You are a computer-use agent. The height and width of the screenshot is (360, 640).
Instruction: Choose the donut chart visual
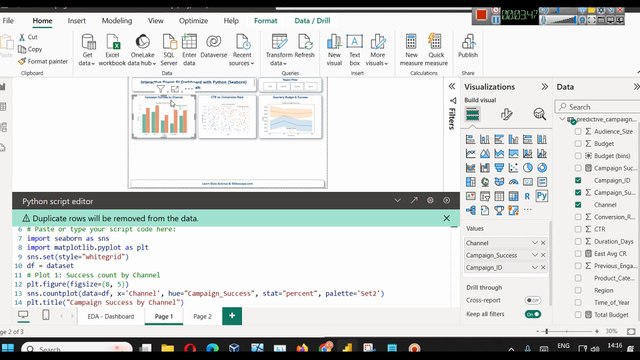pyautogui.click(x=542, y=168)
